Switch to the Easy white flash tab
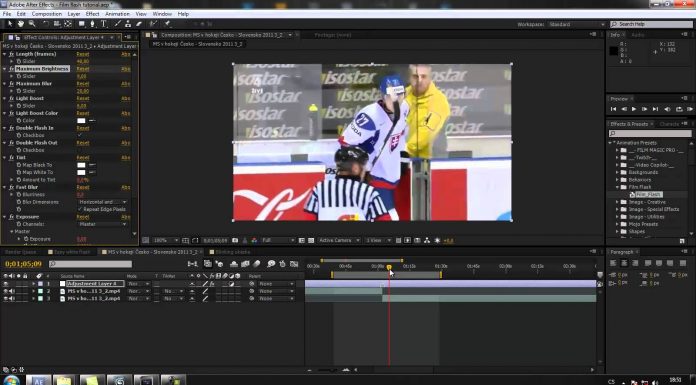The height and width of the screenshot is (385, 696). click(71, 252)
